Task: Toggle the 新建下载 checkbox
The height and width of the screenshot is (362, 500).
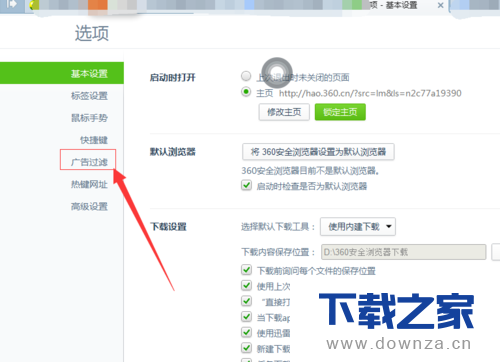Action: (x=246, y=348)
